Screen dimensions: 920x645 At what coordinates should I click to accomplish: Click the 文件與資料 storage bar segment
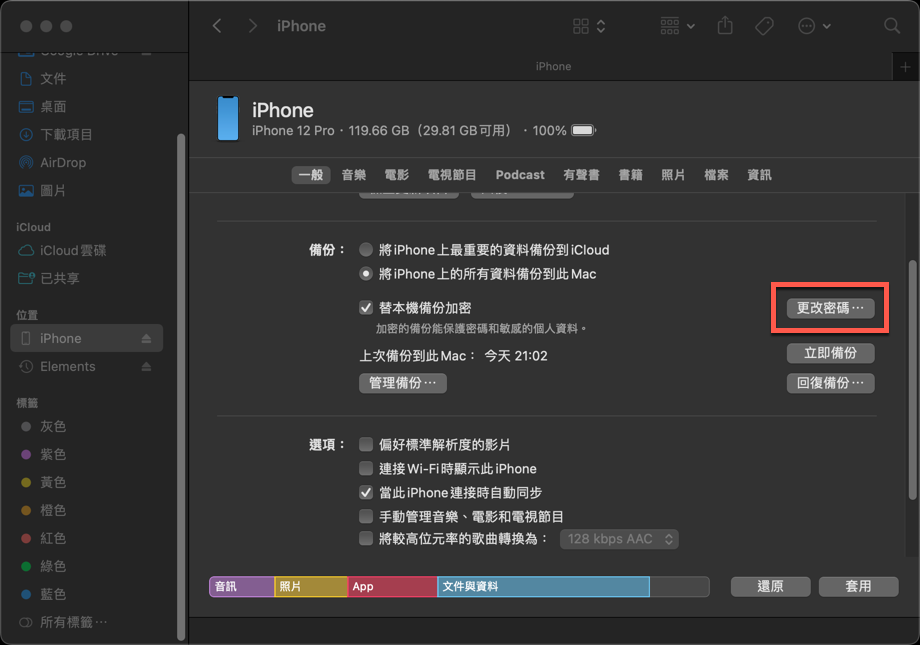click(x=543, y=587)
